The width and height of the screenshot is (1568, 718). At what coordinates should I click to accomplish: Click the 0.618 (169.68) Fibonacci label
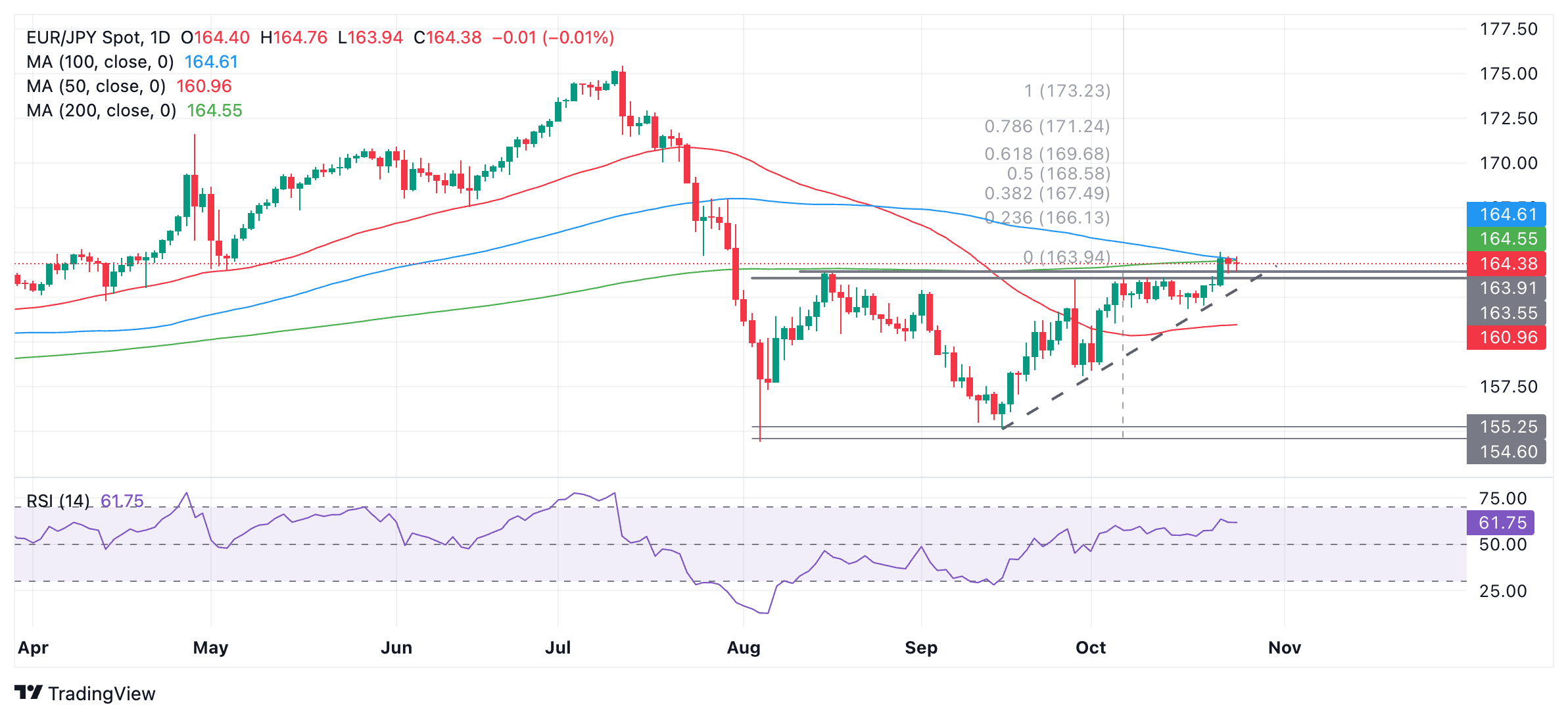click(1047, 154)
